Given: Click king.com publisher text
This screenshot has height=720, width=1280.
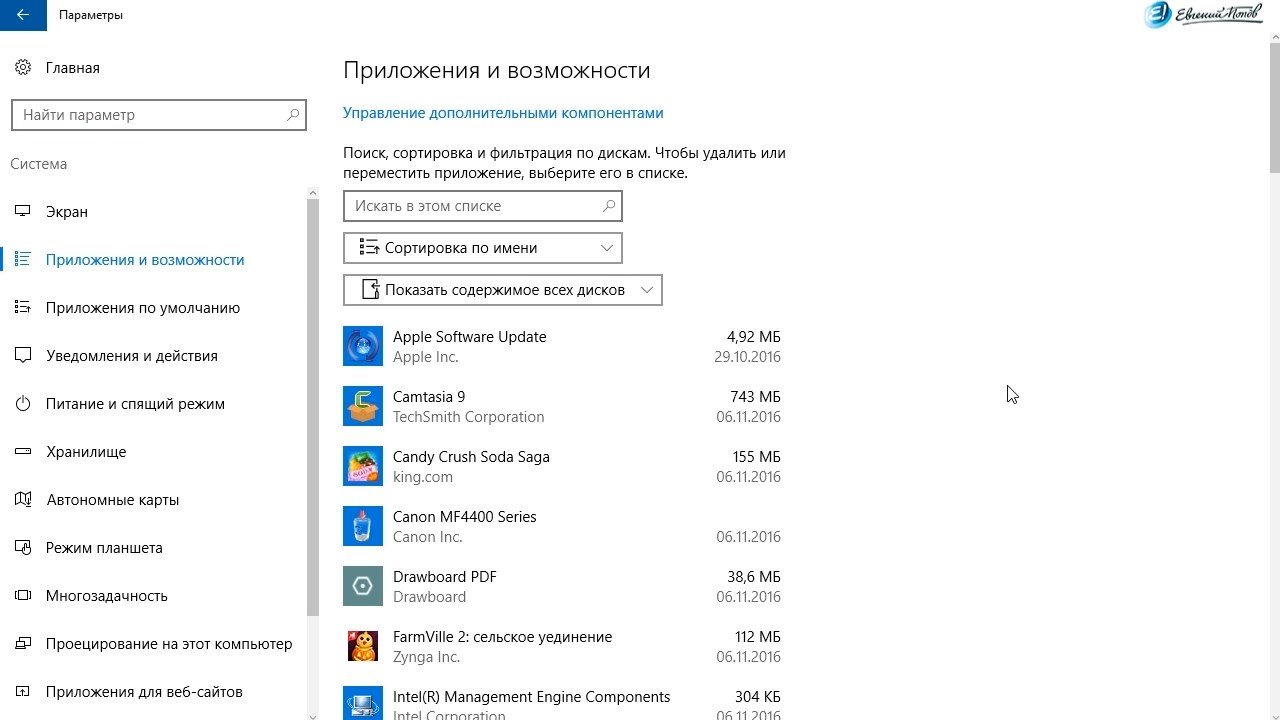Looking at the screenshot, I should pos(423,477).
